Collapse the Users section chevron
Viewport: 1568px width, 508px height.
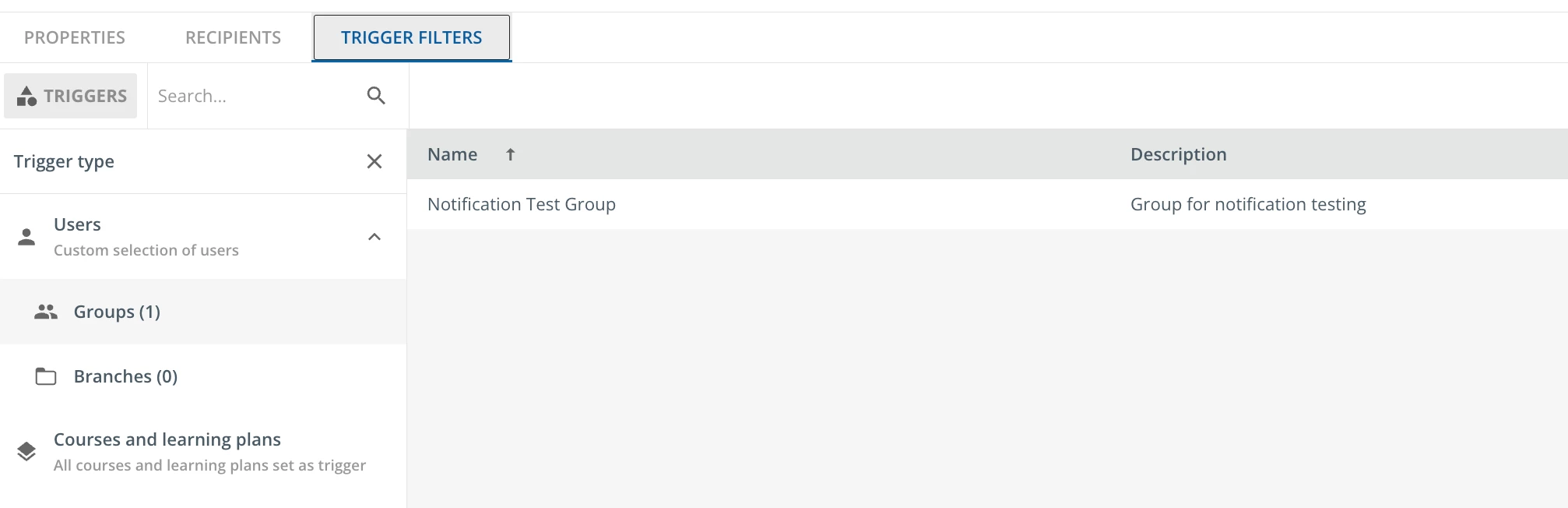click(374, 237)
